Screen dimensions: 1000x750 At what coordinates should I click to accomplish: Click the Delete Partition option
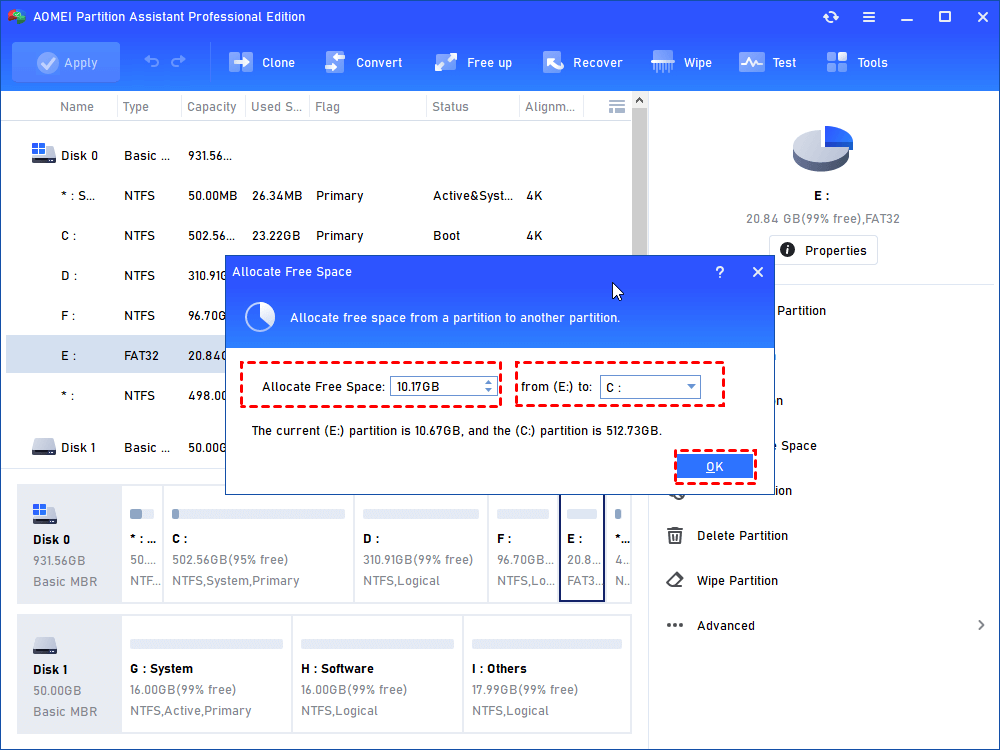pos(742,536)
